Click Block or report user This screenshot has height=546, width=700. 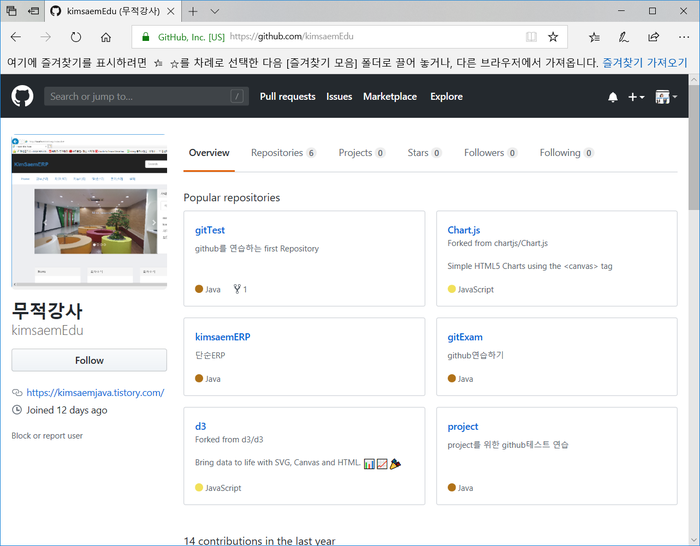point(47,436)
